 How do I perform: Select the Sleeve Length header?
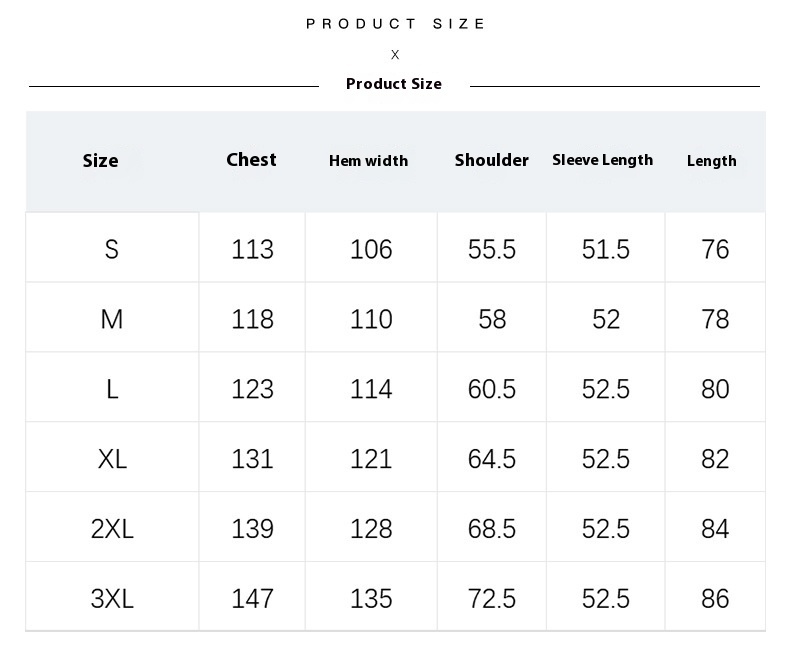(x=602, y=160)
